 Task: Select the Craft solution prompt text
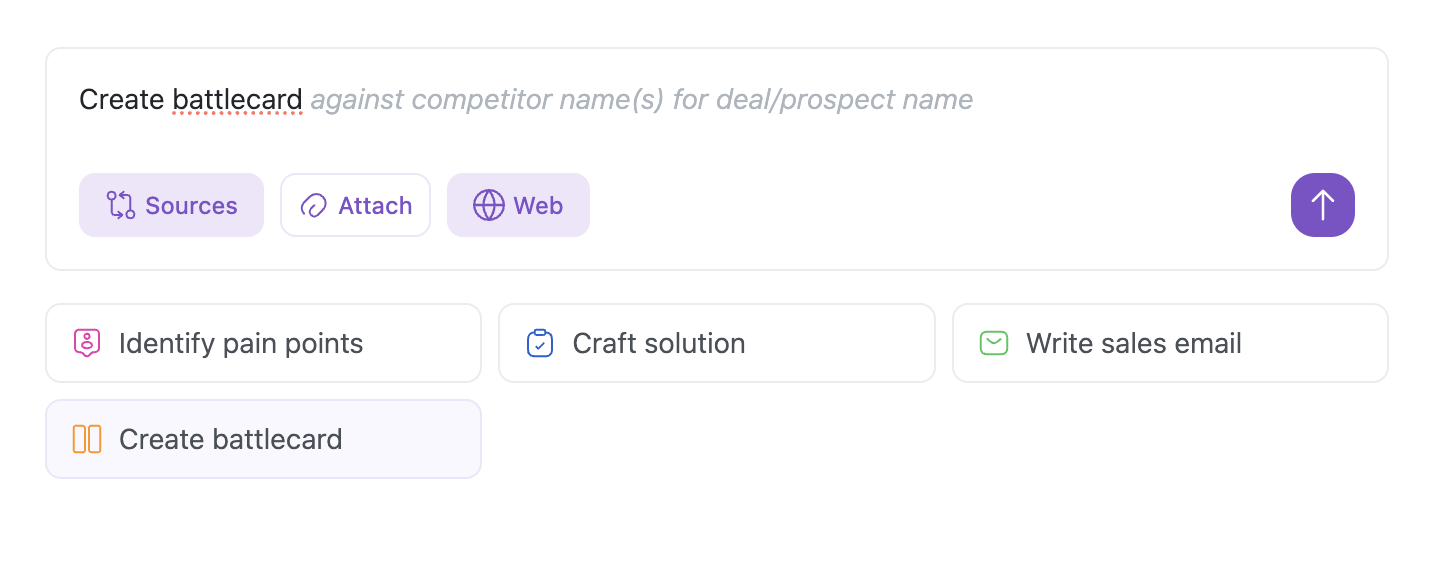pos(658,344)
